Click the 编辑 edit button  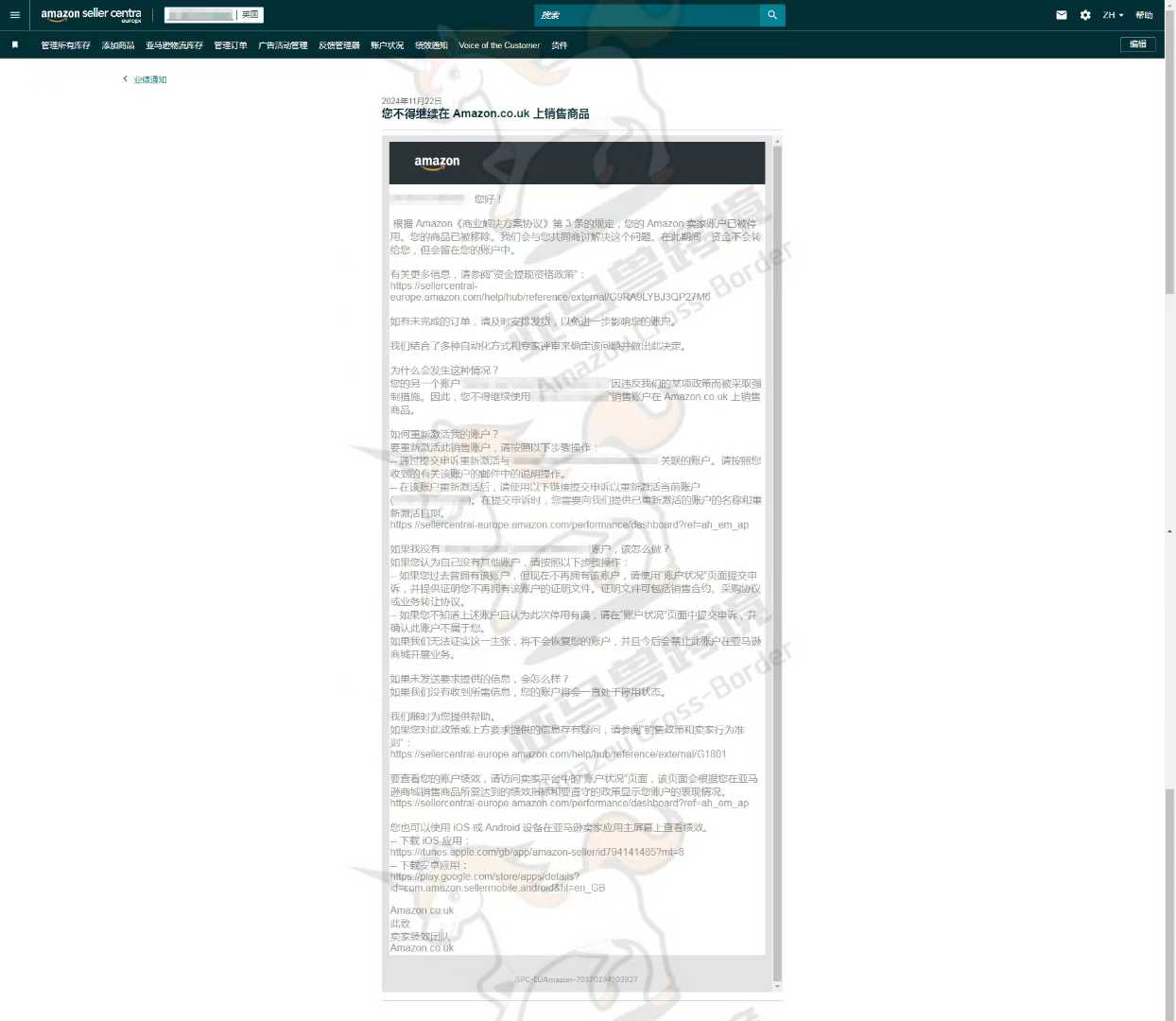coord(1138,44)
